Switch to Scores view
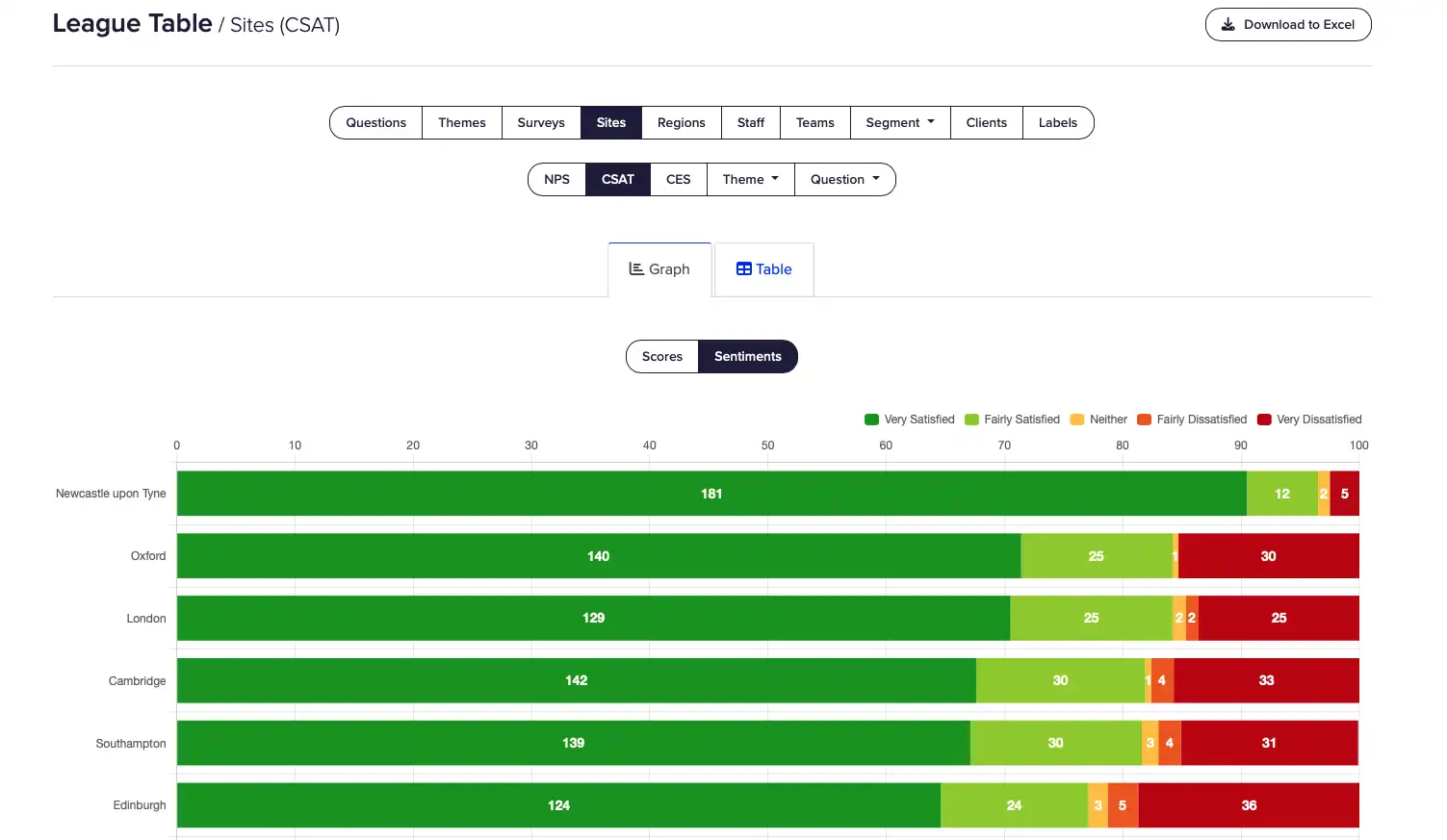The image size is (1447, 840). (662, 357)
